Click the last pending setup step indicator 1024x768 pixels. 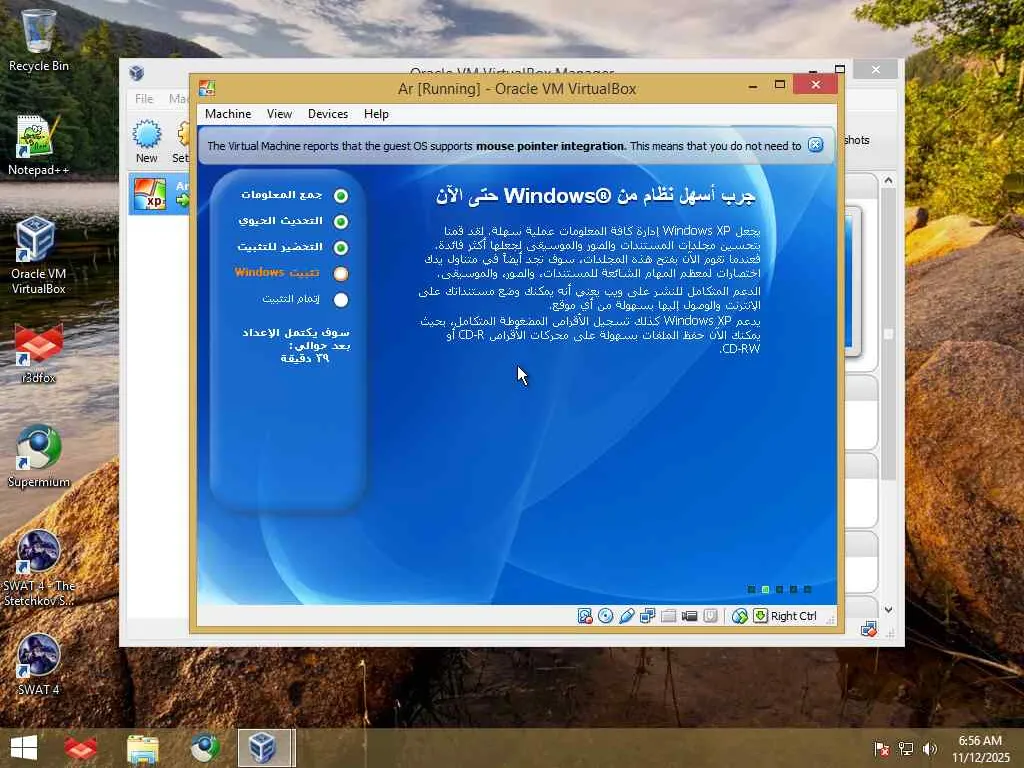341,300
